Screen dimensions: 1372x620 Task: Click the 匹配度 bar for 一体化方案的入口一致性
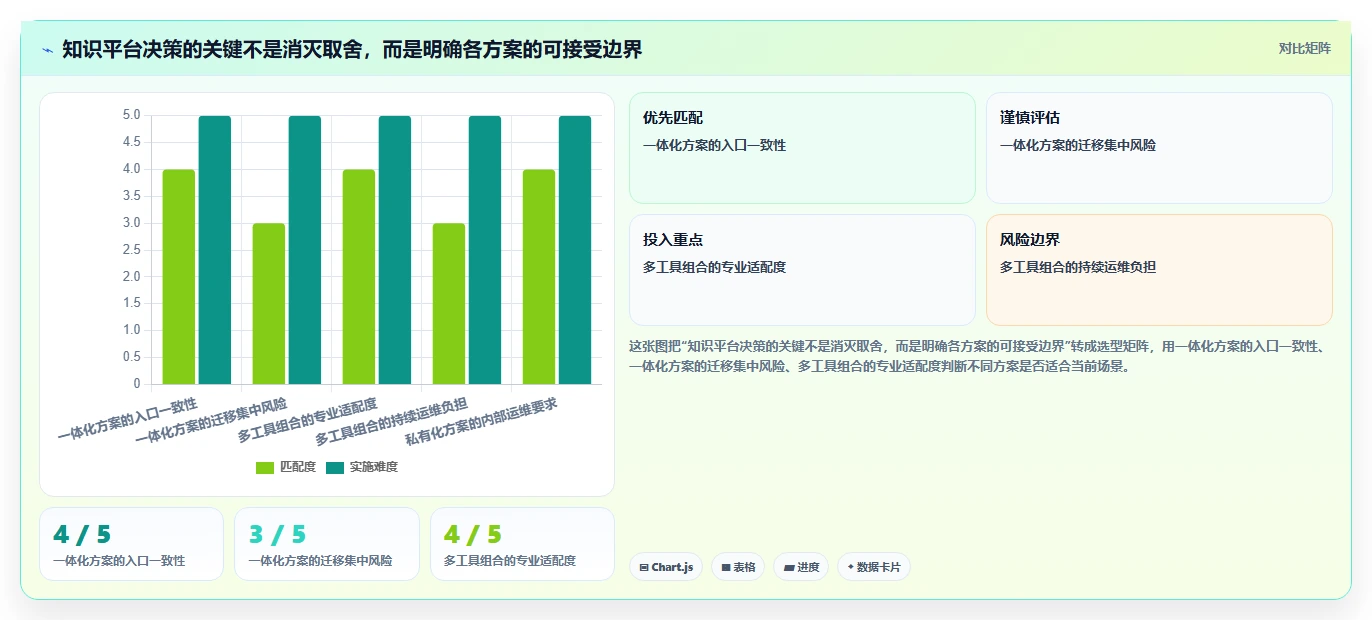pyautogui.click(x=179, y=277)
